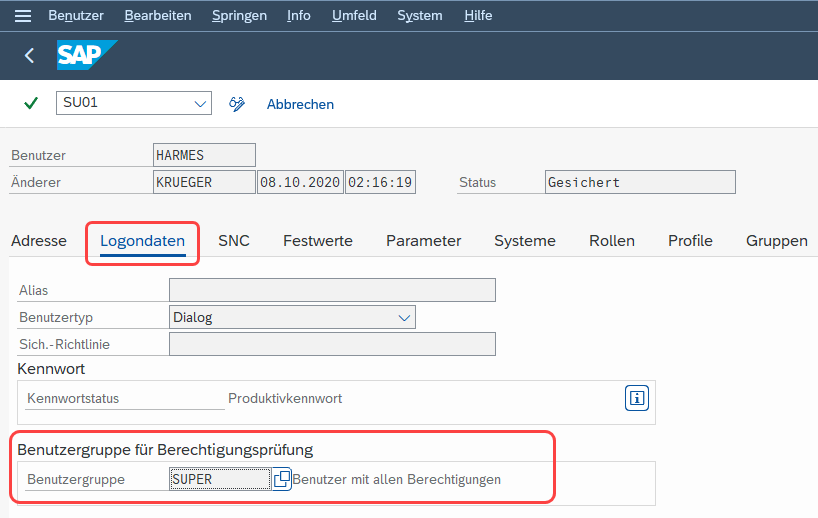Expand the SU01 transaction code dropdown

(x=200, y=104)
